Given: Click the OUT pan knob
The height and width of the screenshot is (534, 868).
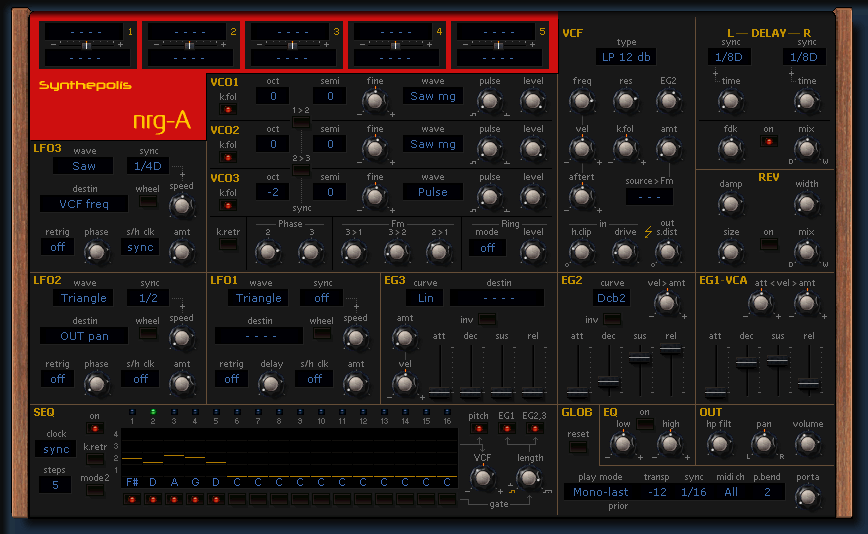Looking at the screenshot, I should (x=764, y=443).
